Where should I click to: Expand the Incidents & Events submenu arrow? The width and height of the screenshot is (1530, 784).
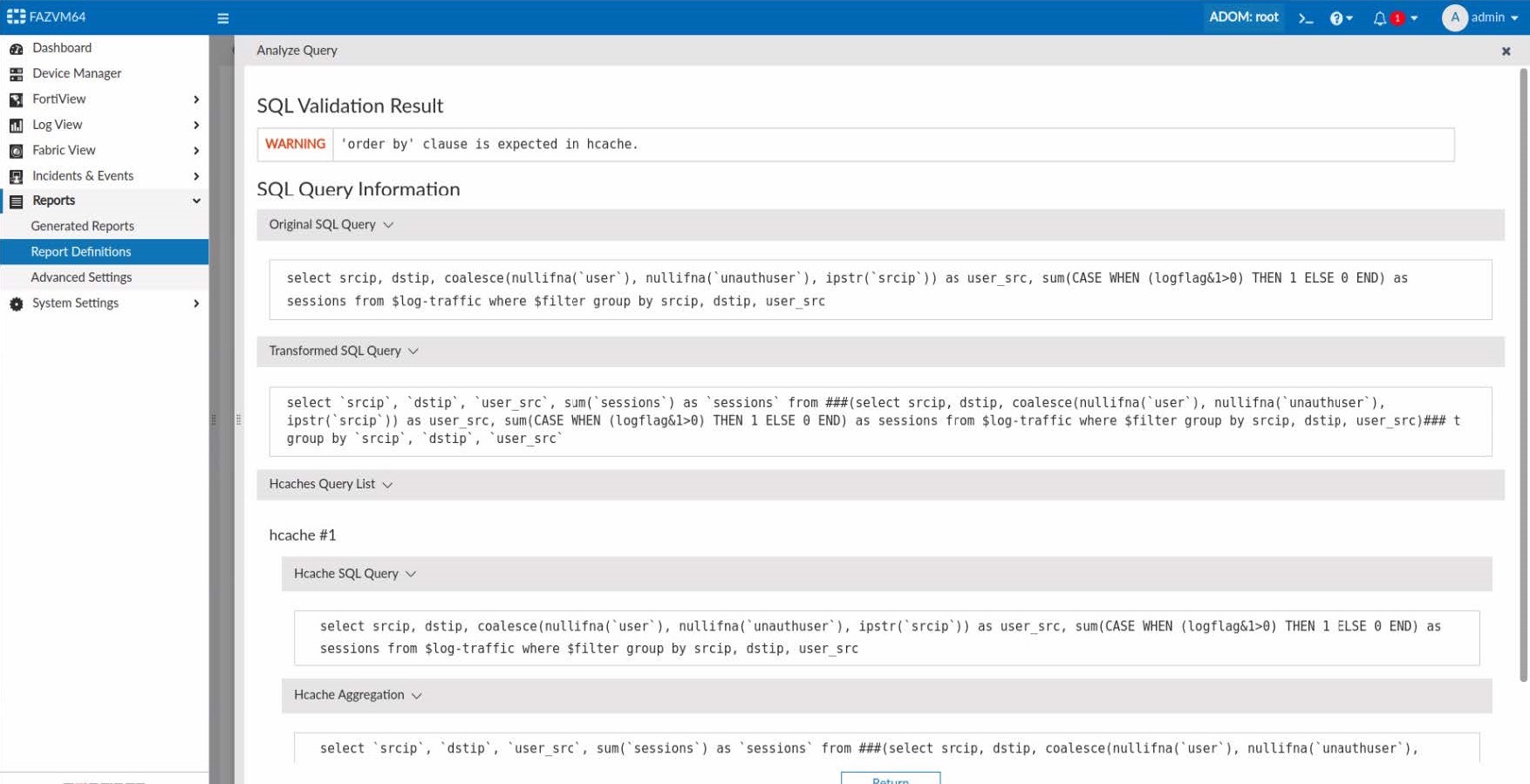196,175
